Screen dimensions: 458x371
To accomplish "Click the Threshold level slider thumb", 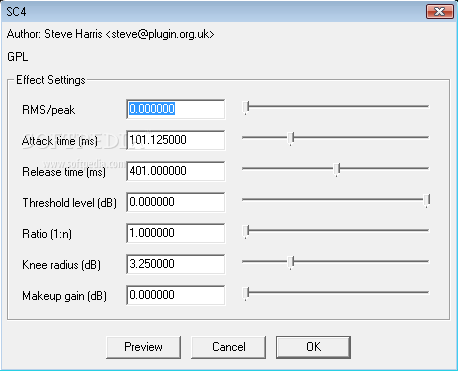I will [427, 201].
